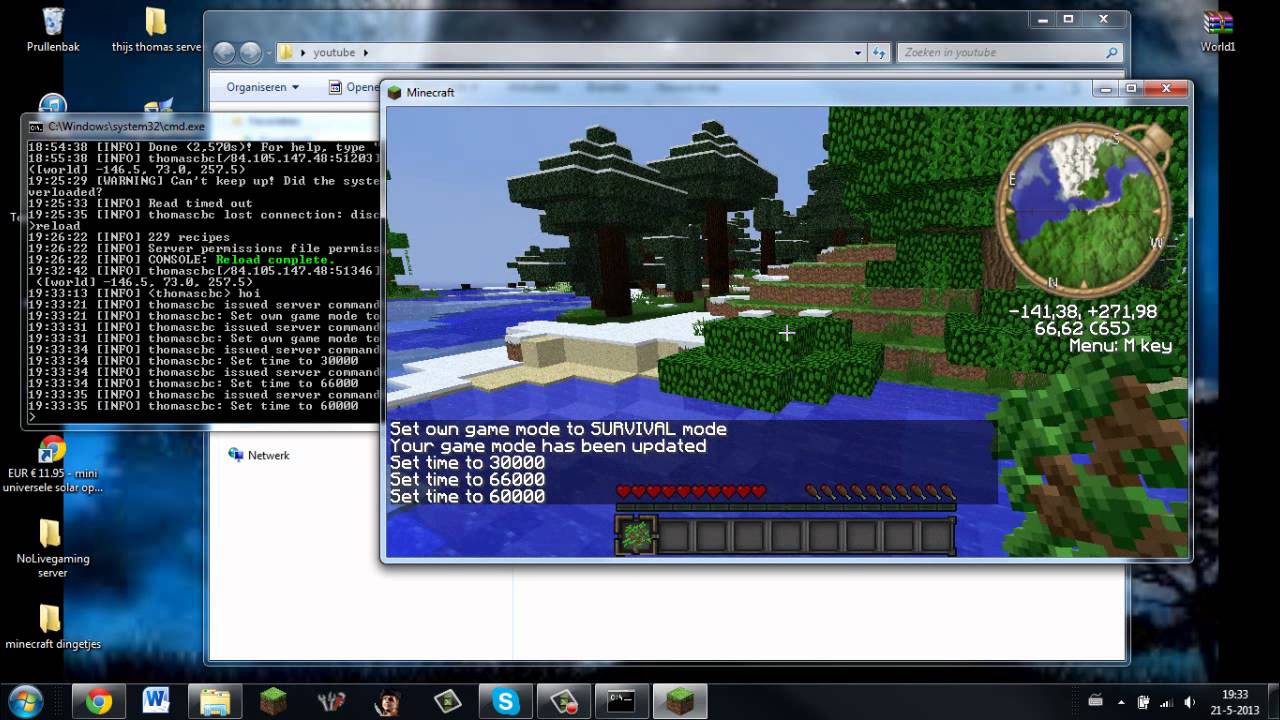Open the green cube taskbar icon beside Skype

pyautogui.click(x=447, y=701)
